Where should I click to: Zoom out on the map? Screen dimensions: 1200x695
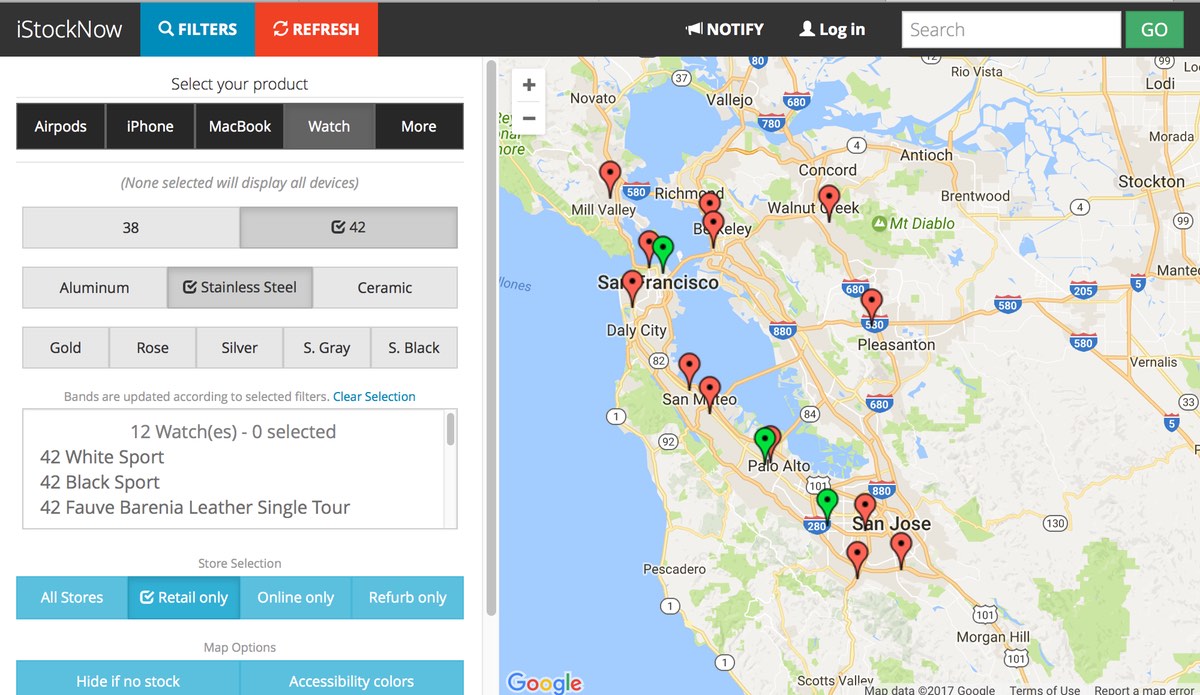click(x=529, y=119)
